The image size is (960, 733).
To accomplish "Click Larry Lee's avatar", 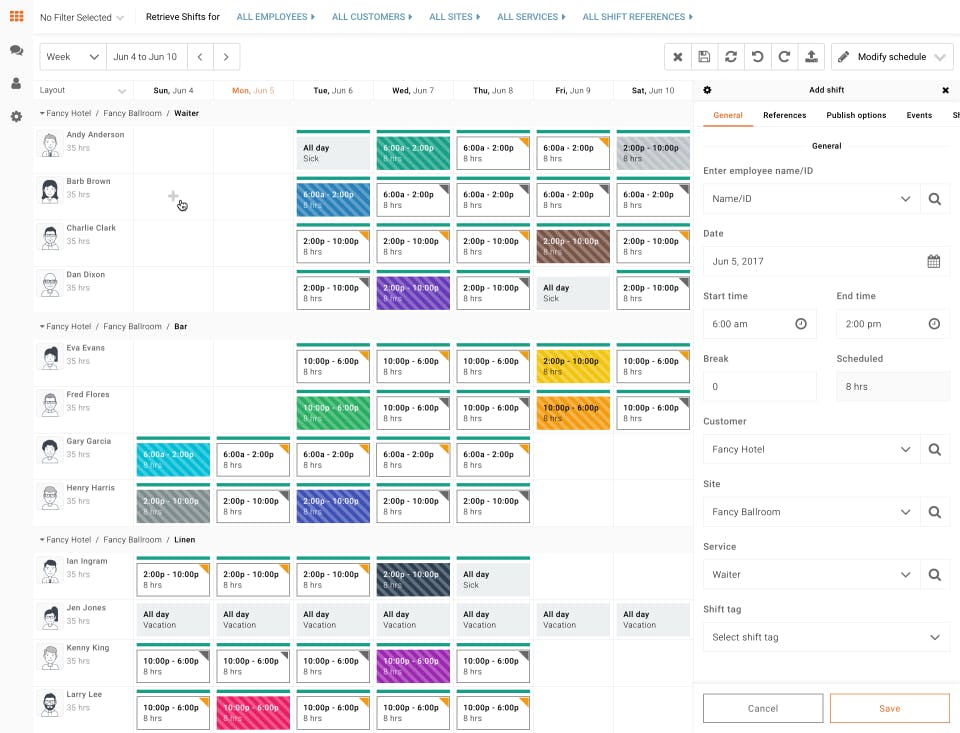I will click(x=50, y=704).
